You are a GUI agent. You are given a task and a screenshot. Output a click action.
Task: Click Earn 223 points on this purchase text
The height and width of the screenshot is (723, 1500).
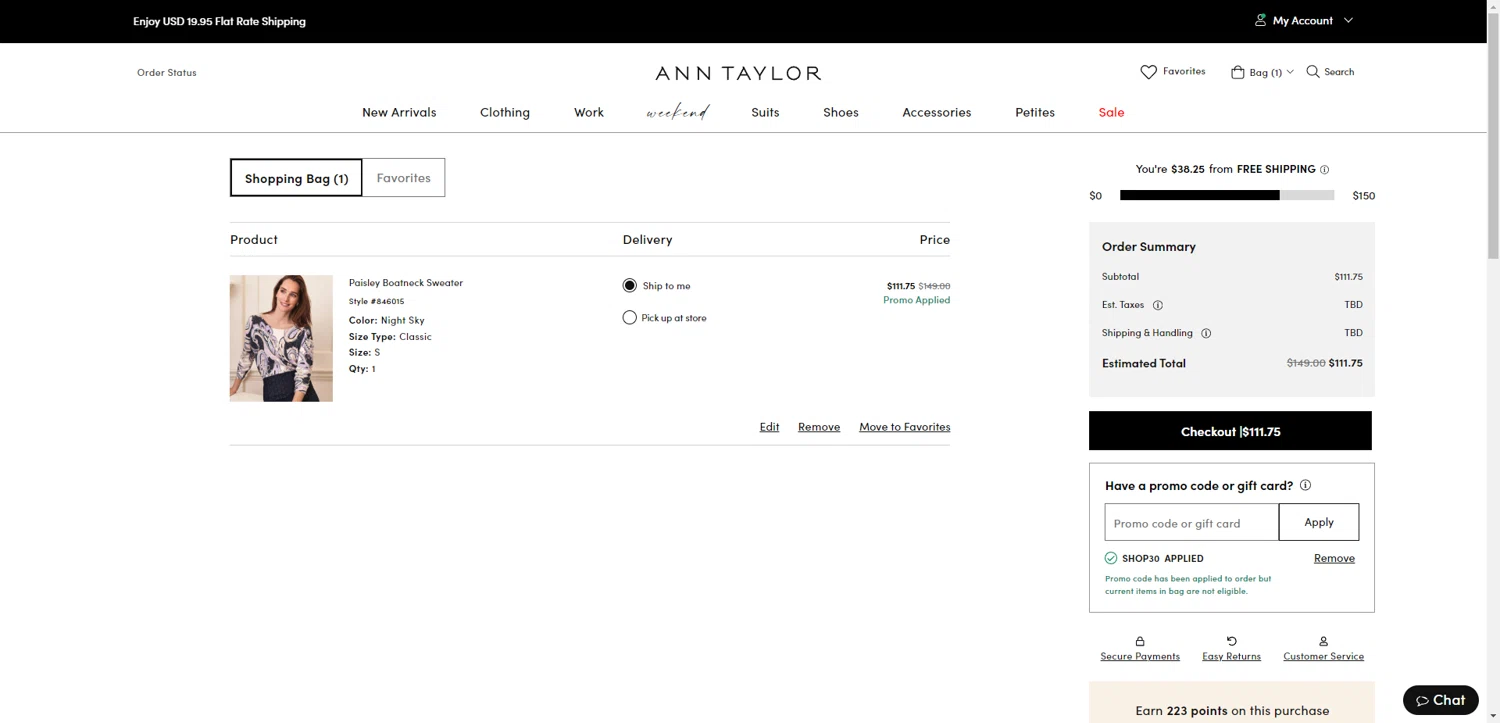(x=1232, y=710)
